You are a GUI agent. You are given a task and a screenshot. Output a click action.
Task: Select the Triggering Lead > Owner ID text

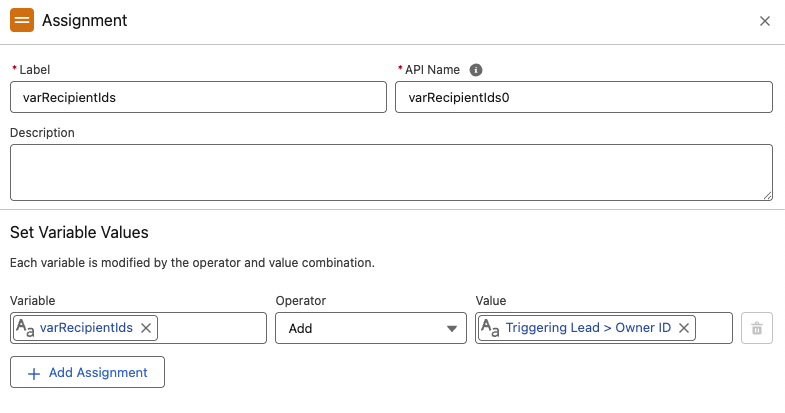coord(588,328)
